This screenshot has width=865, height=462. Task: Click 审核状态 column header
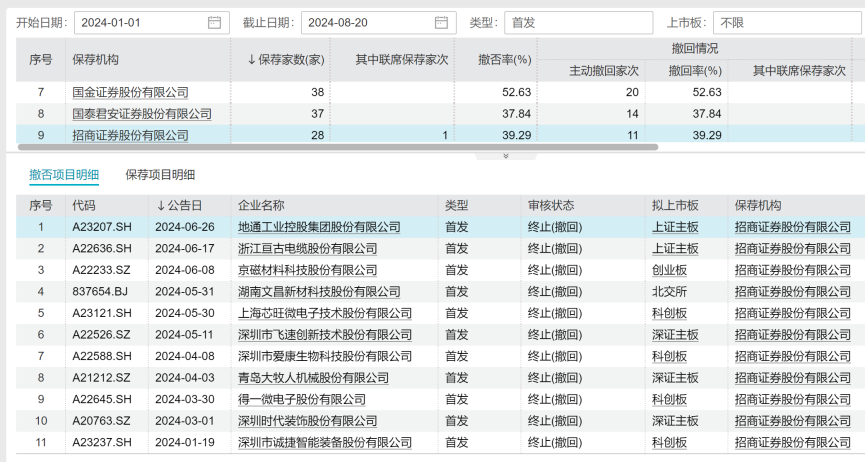551,205
